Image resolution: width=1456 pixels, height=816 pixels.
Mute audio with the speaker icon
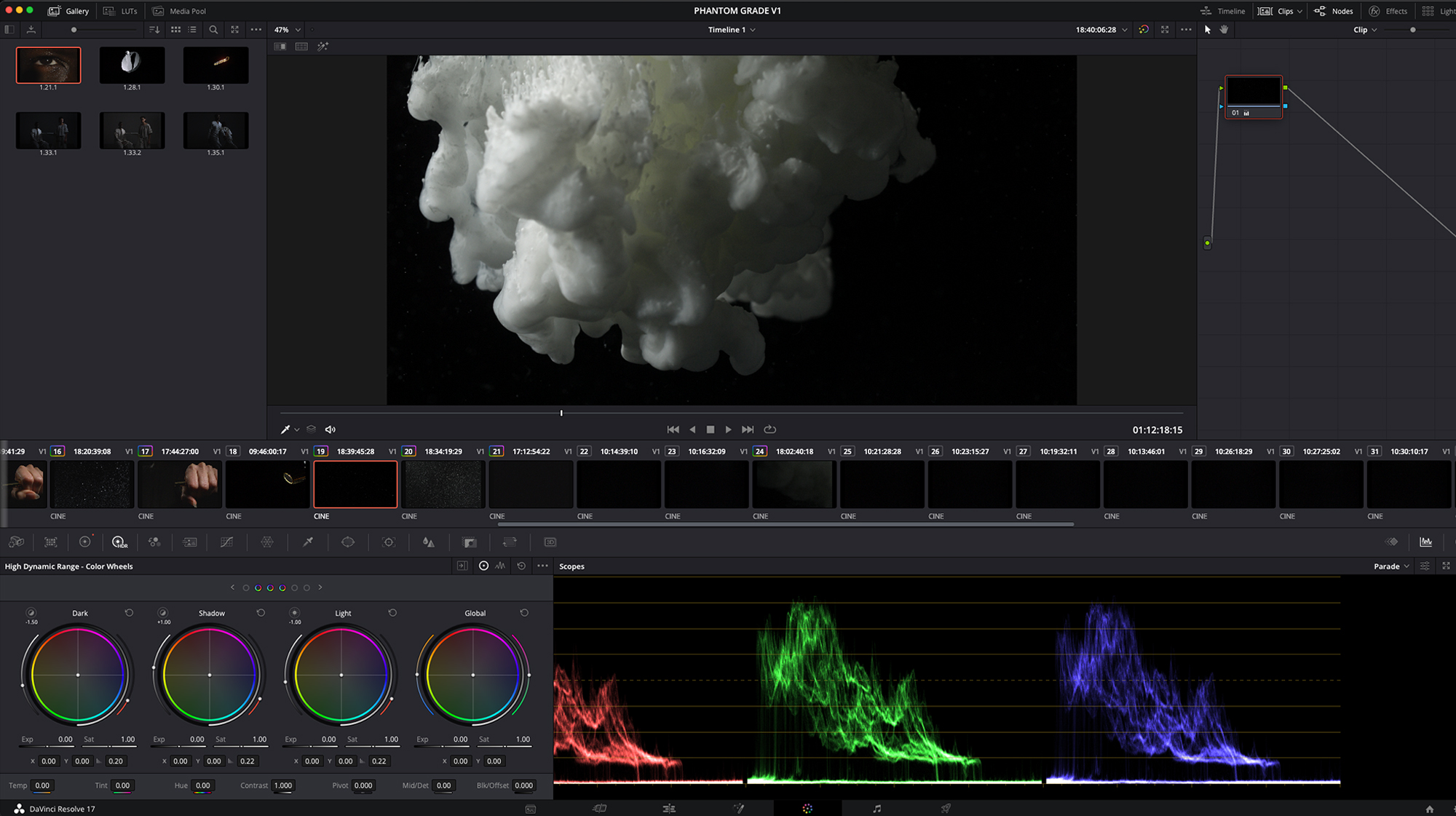click(x=330, y=429)
